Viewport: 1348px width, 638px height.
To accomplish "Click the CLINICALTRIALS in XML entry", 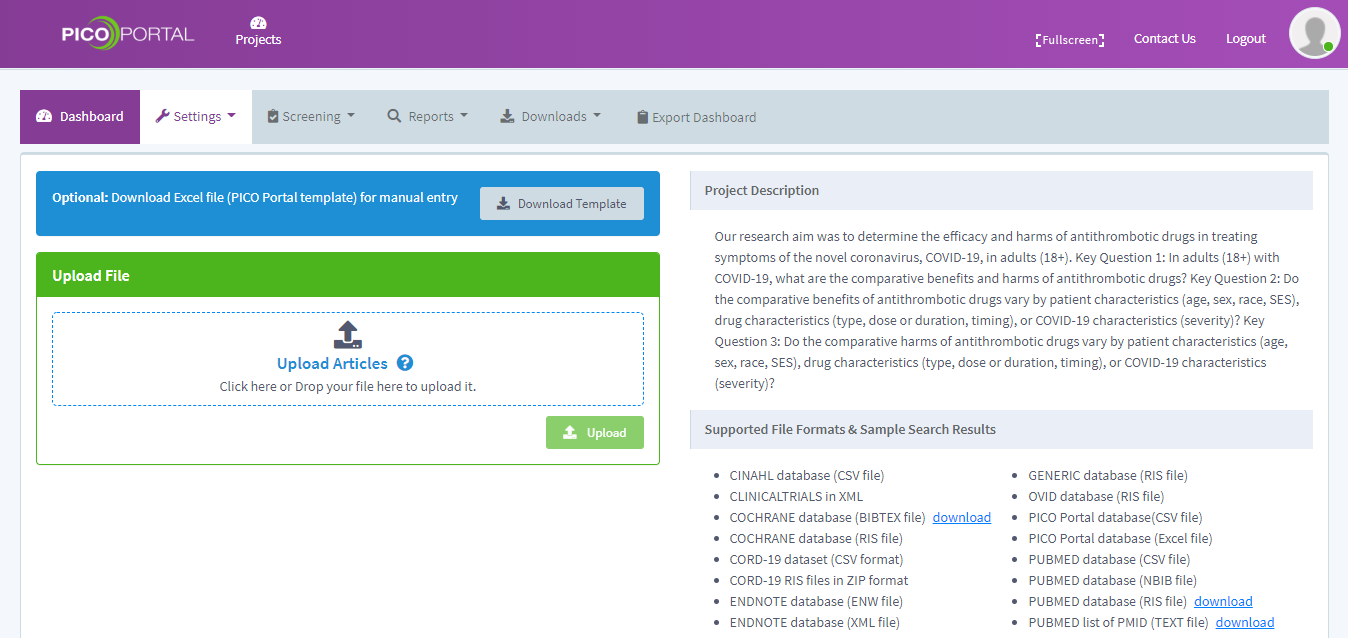I will (x=796, y=496).
